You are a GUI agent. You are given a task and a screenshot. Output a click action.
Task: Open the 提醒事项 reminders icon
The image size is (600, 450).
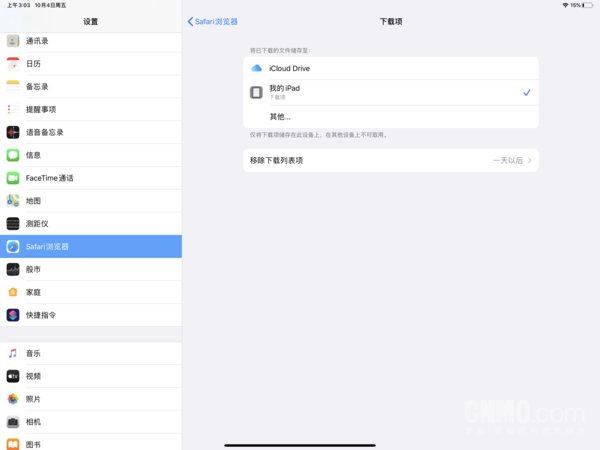point(13,109)
